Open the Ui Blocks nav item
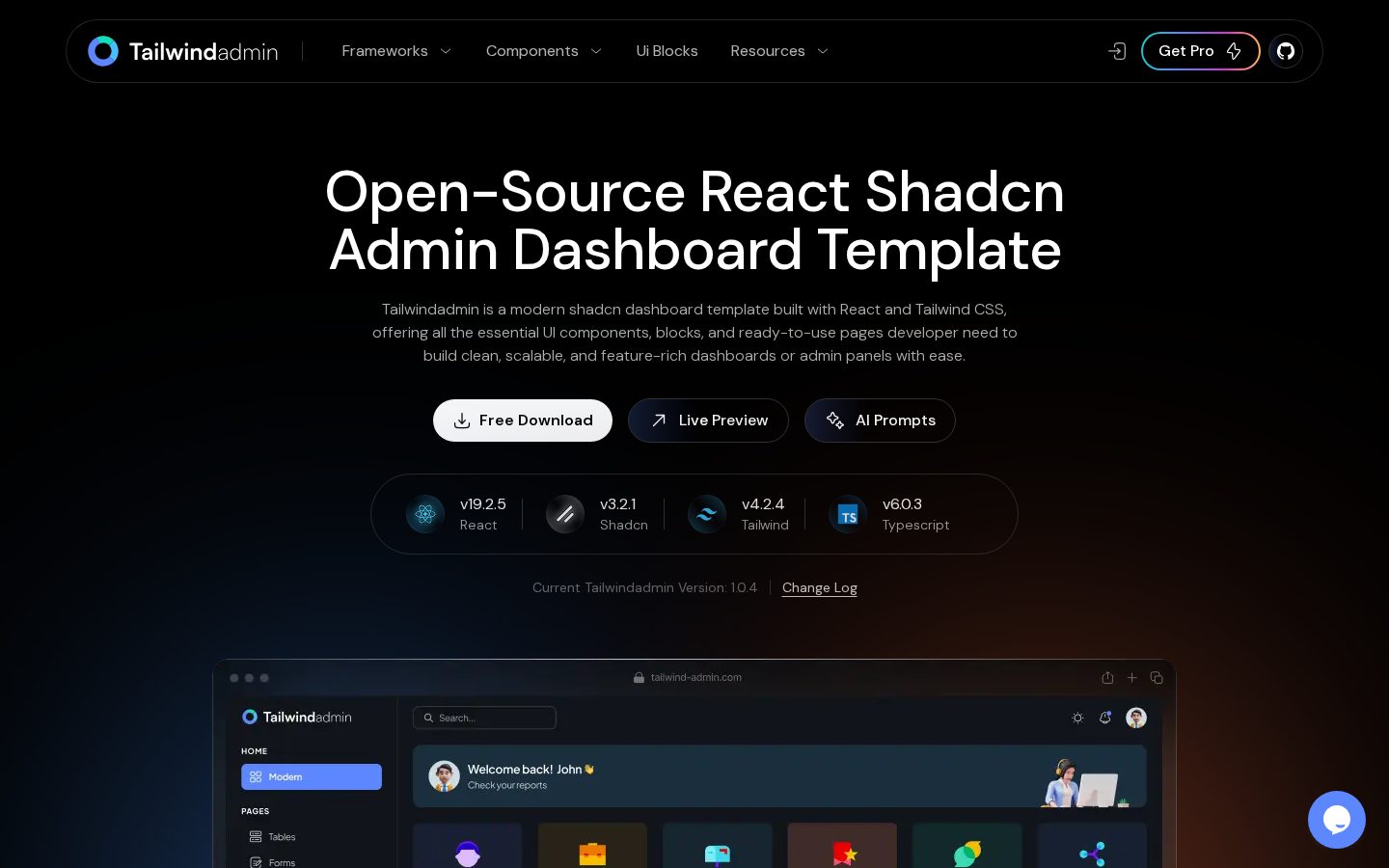 667,51
